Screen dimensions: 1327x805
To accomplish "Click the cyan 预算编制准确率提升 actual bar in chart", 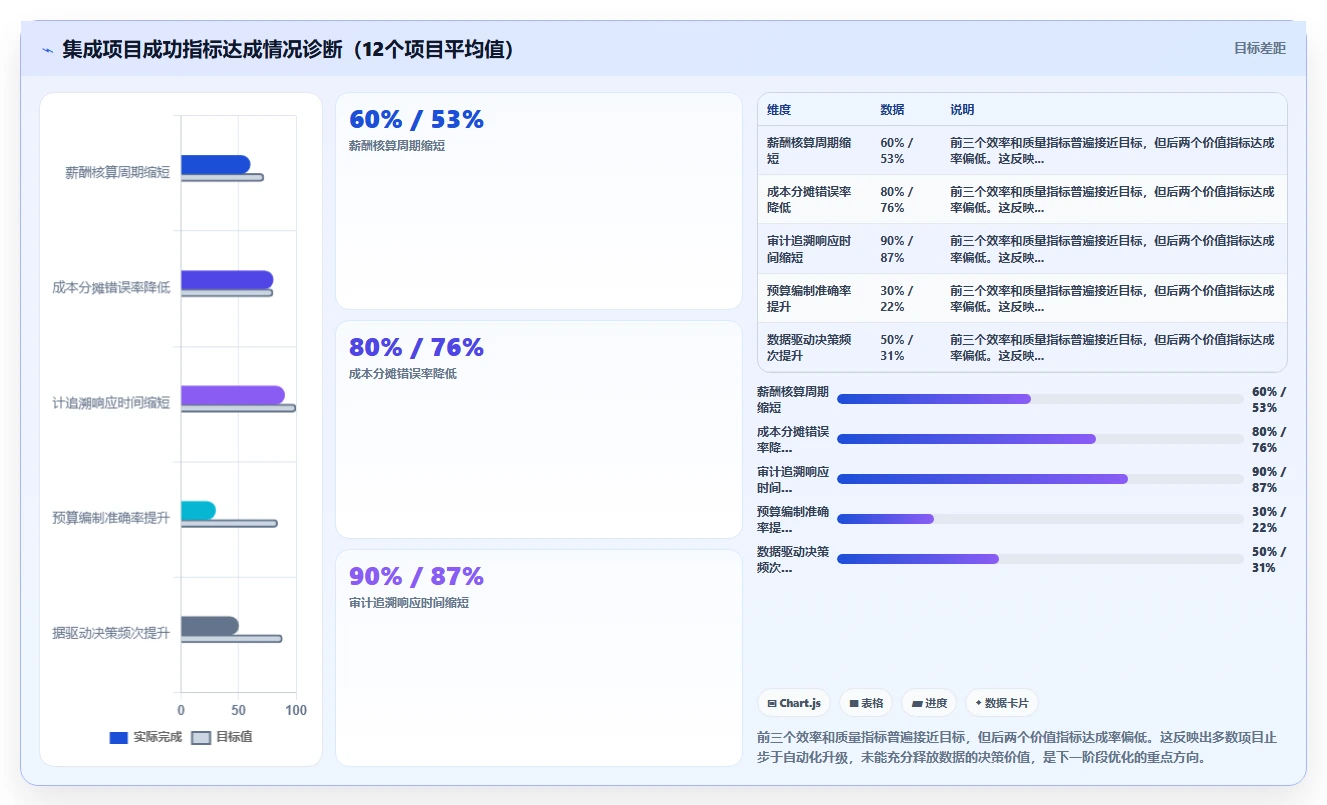I will pyautogui.click(x=198, y=510).
